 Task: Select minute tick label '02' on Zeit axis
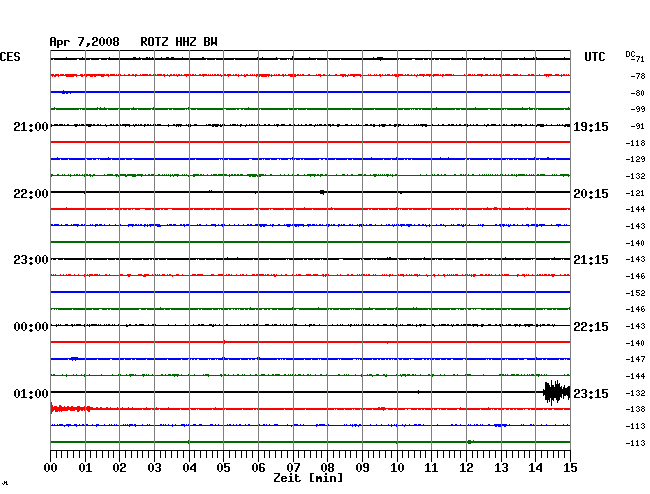(x=119, y=467)
